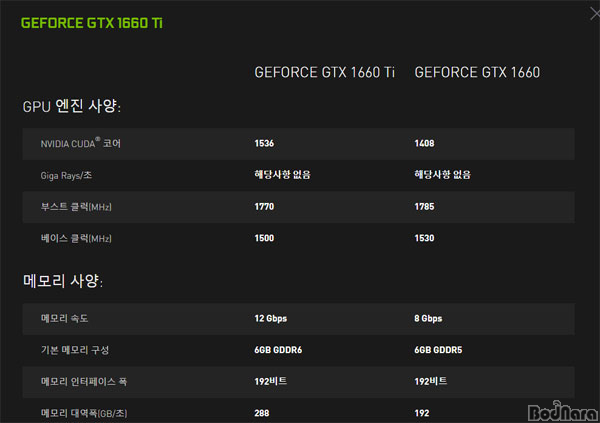Select boost clock value 1770
Viewport: 600px width, 423px height.
pyautogui.click(x=264, y=207)
